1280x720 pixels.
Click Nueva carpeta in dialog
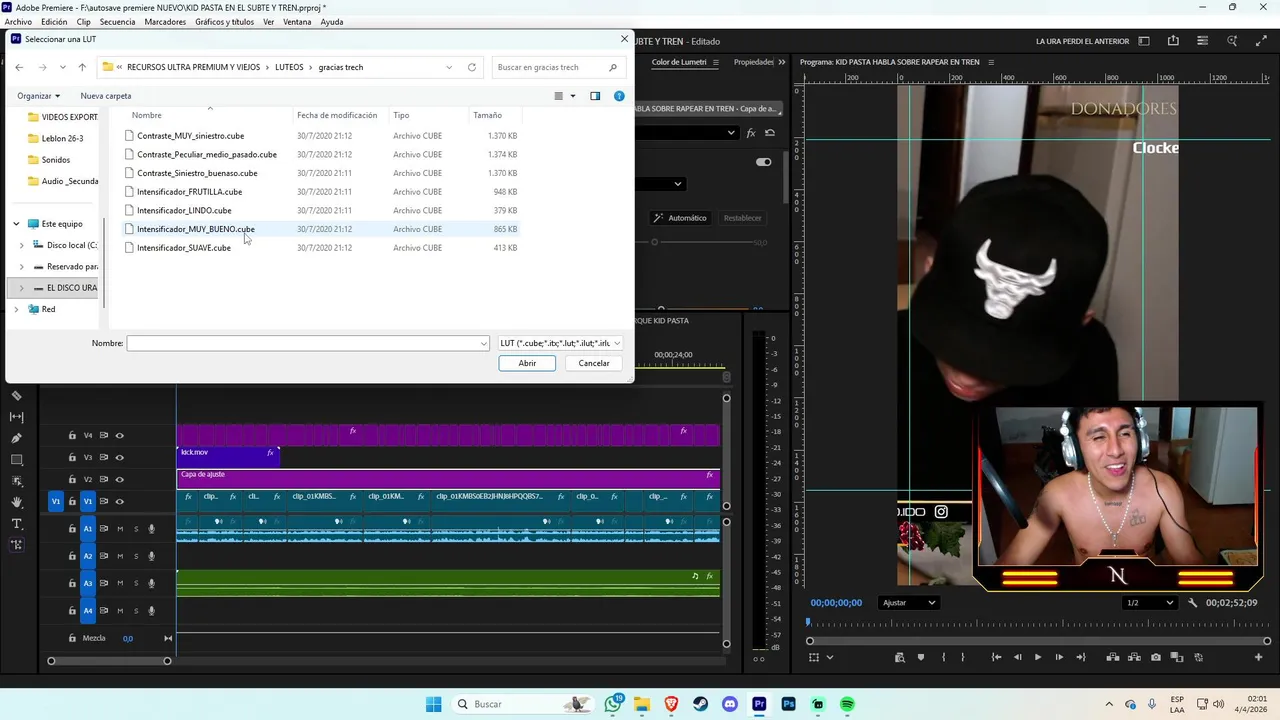(x=106, y=96)
